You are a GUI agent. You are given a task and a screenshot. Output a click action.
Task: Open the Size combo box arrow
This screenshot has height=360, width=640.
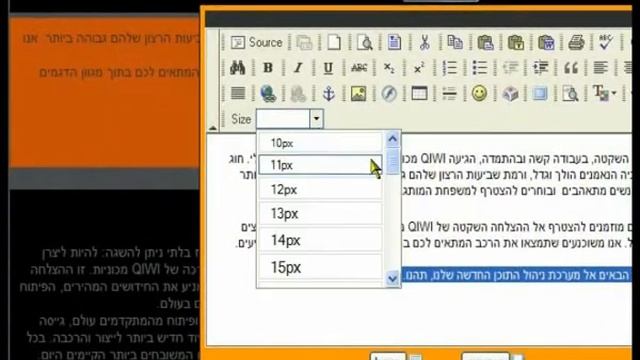[x=316, y=119]
